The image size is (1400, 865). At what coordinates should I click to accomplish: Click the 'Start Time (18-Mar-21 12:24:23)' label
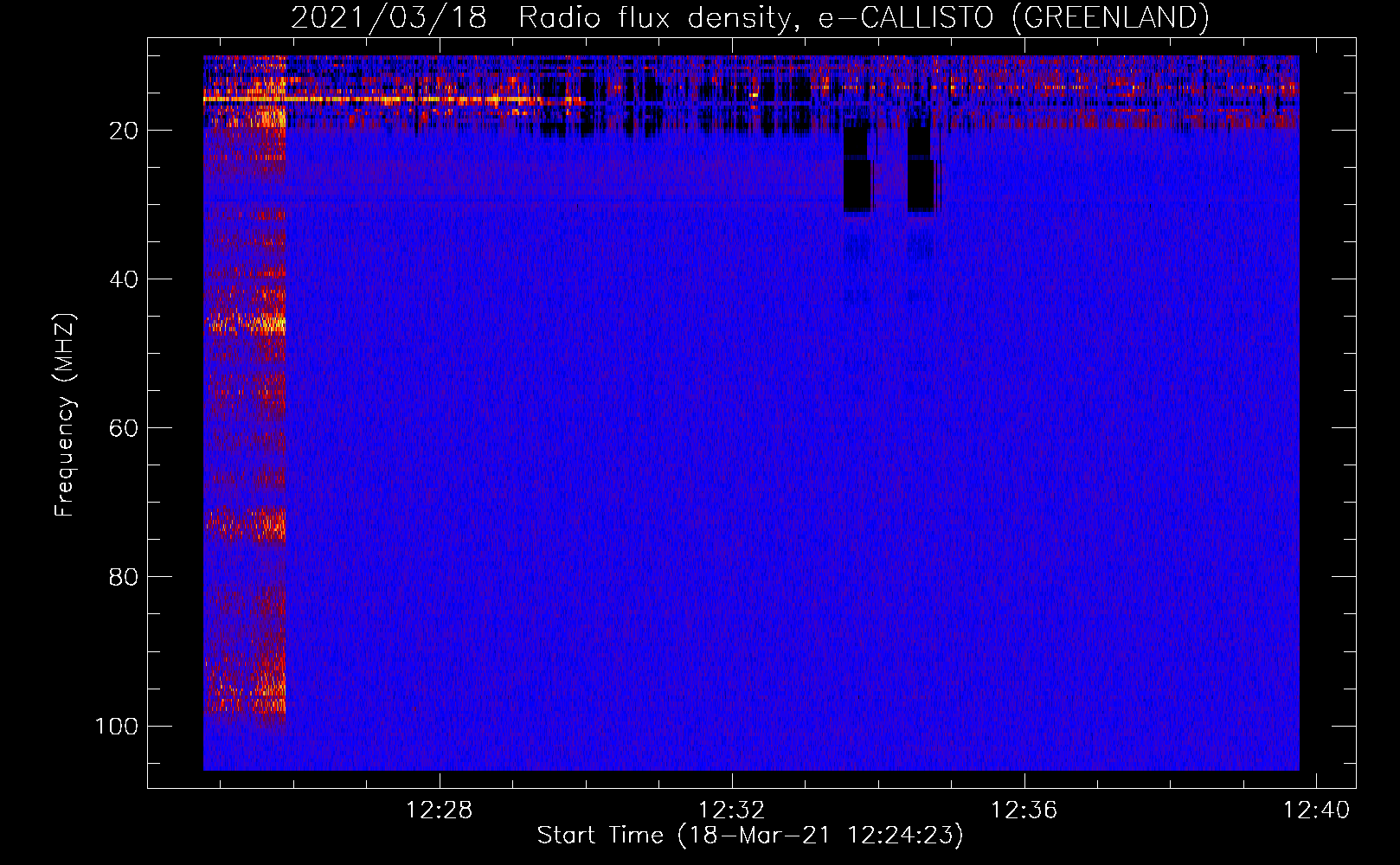coord(750,836)
